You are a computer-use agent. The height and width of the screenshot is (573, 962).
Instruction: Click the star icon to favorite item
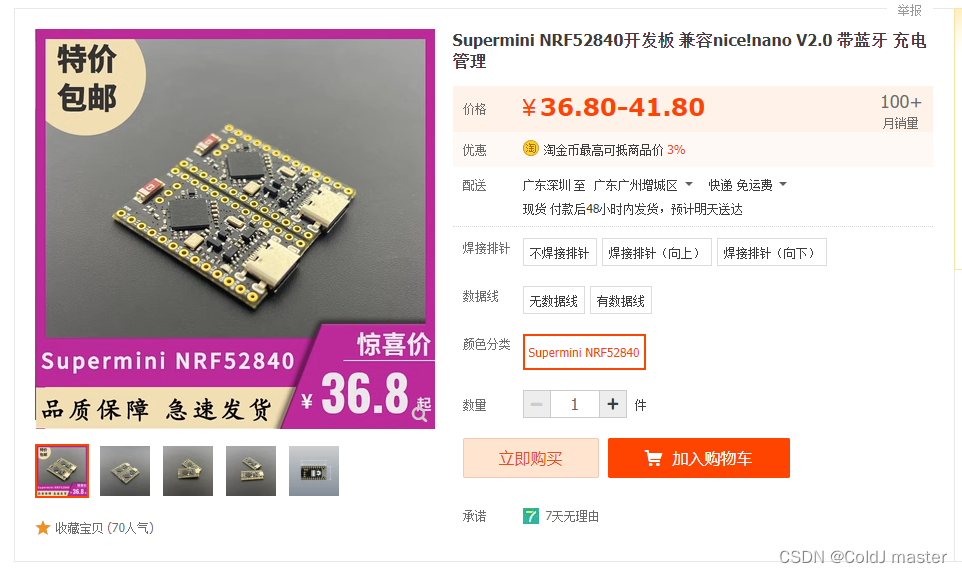43,528
